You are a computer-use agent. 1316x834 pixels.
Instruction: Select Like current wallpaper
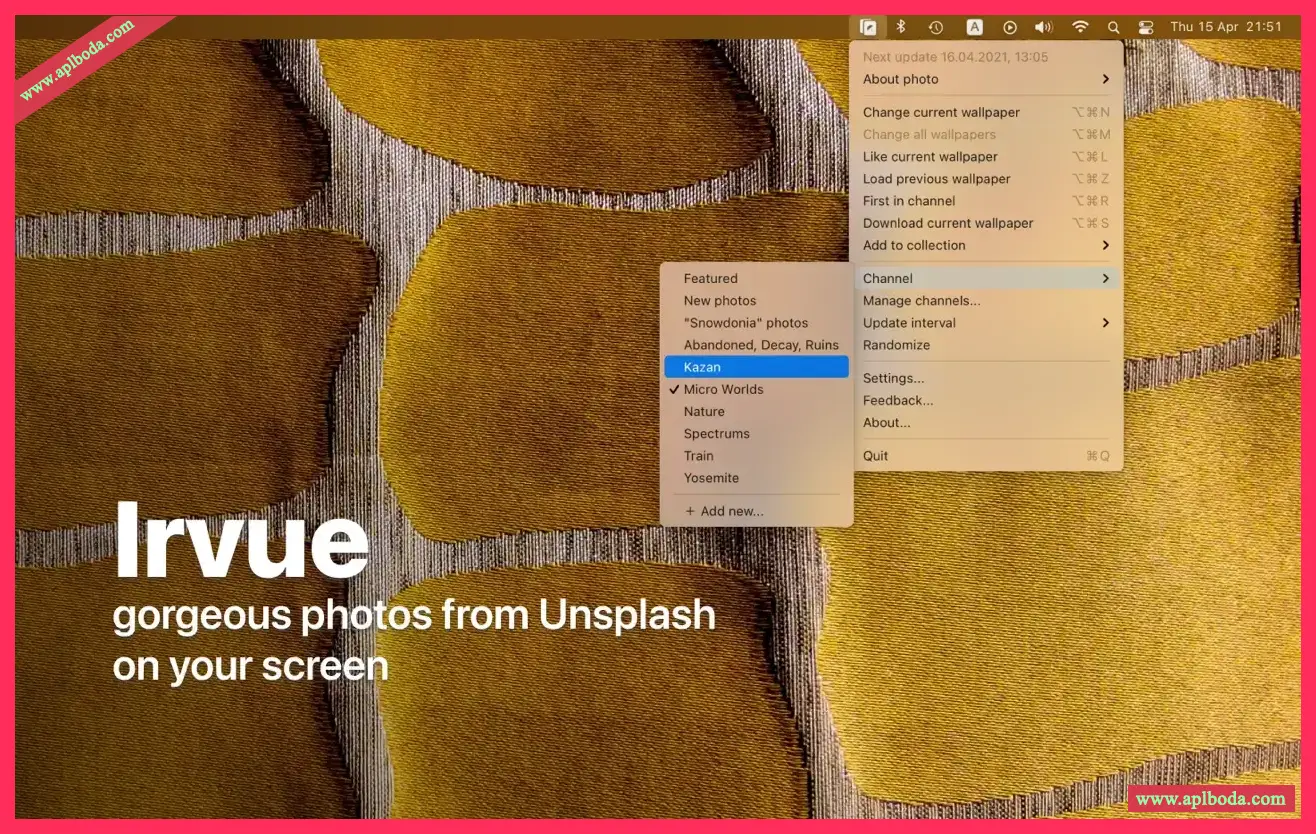point(986,156)
